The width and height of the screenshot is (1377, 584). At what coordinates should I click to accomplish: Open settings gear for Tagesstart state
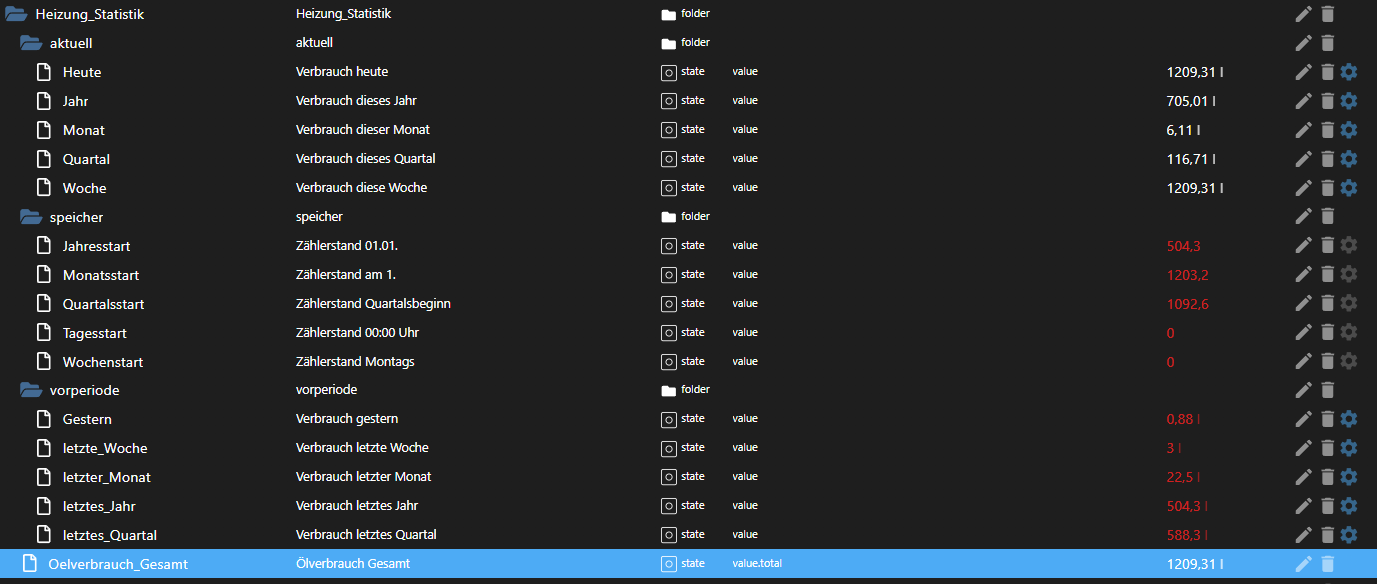coord(1349,332)
